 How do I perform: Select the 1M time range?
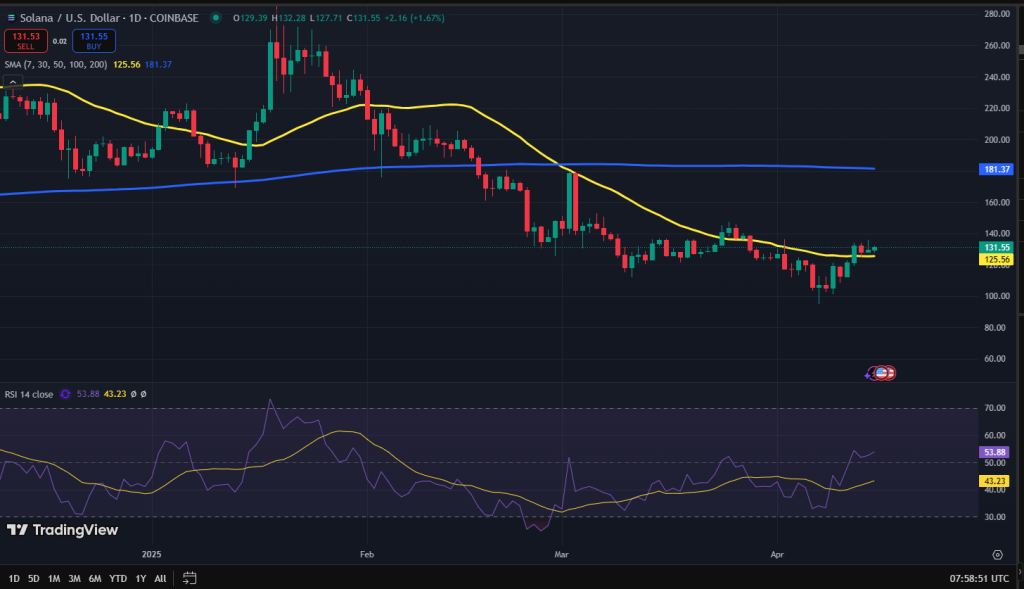click(x=54, y=579)
